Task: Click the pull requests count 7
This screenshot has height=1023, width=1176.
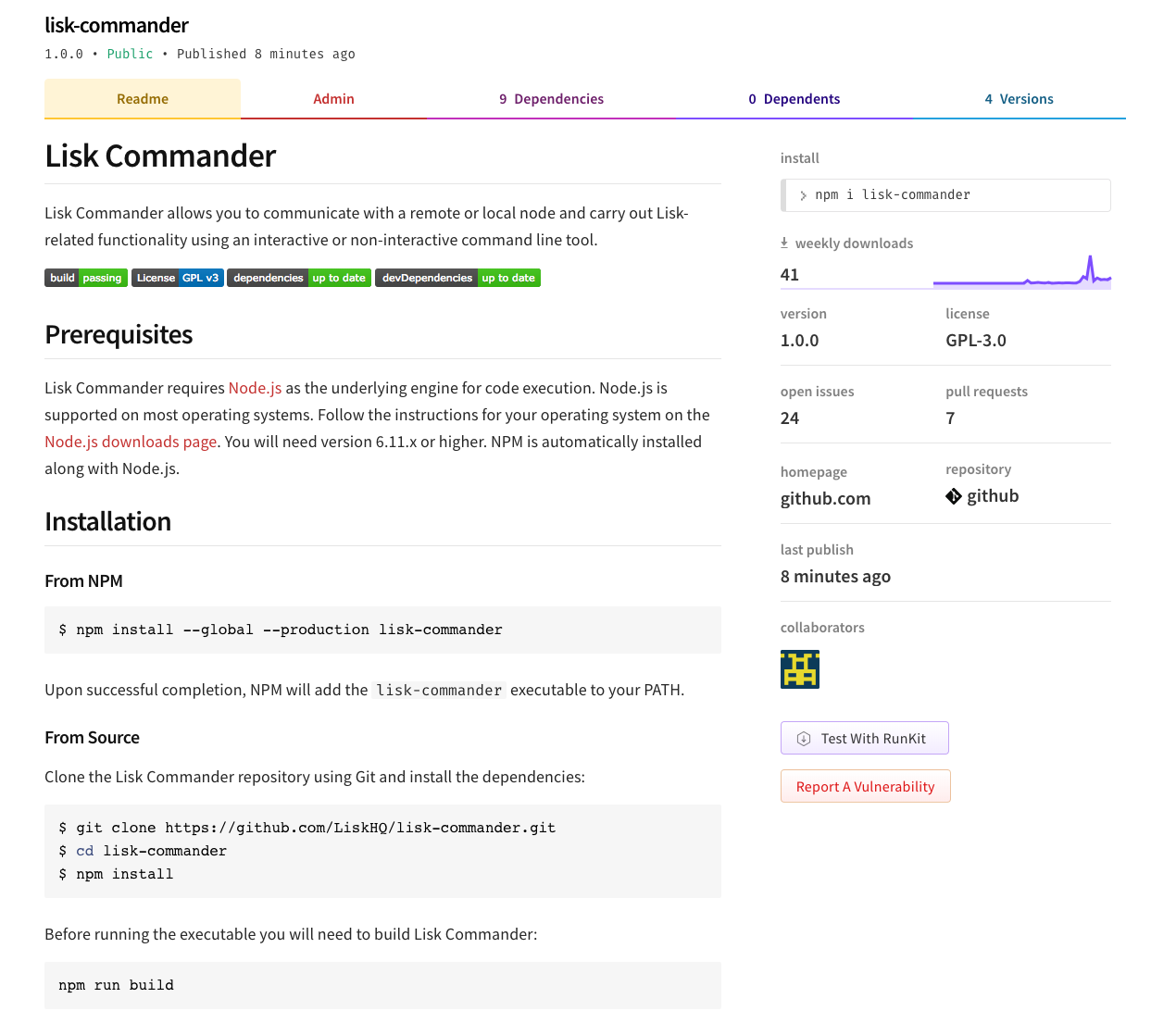Action: pos(950,418)
